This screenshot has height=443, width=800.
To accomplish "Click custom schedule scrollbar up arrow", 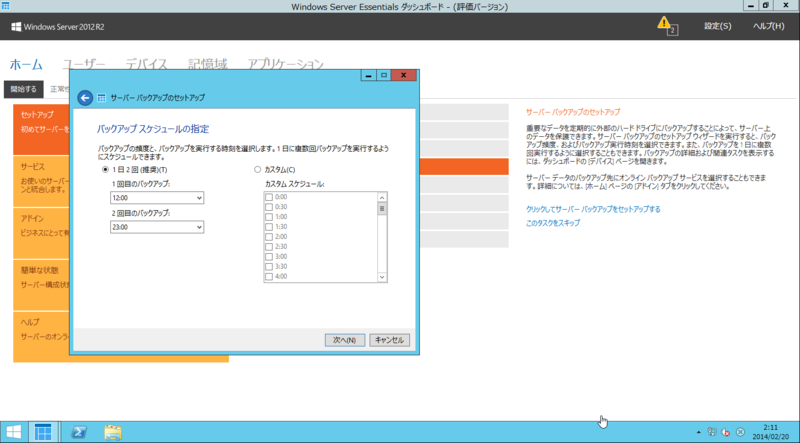I will point(382,198).
